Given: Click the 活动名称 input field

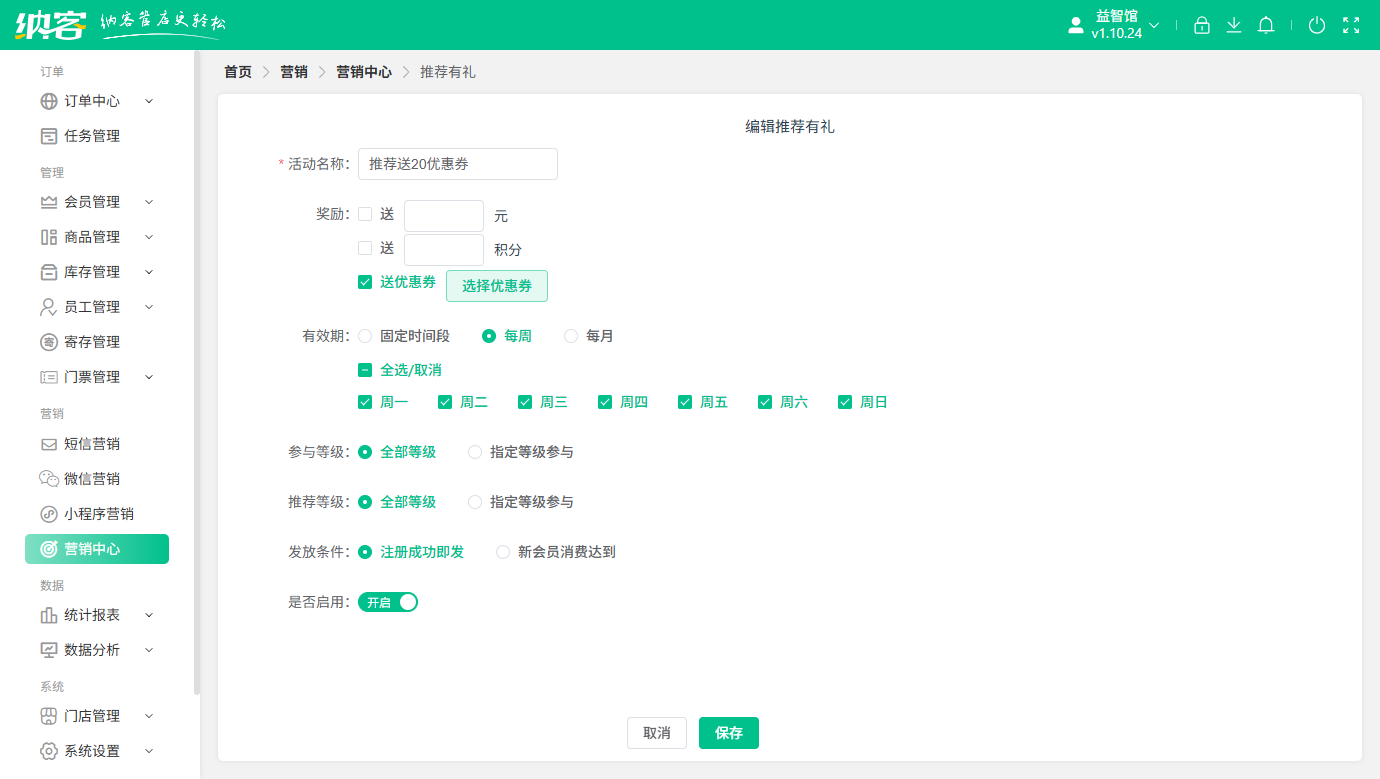Looking at the screenshot, I should coord(457,164).
